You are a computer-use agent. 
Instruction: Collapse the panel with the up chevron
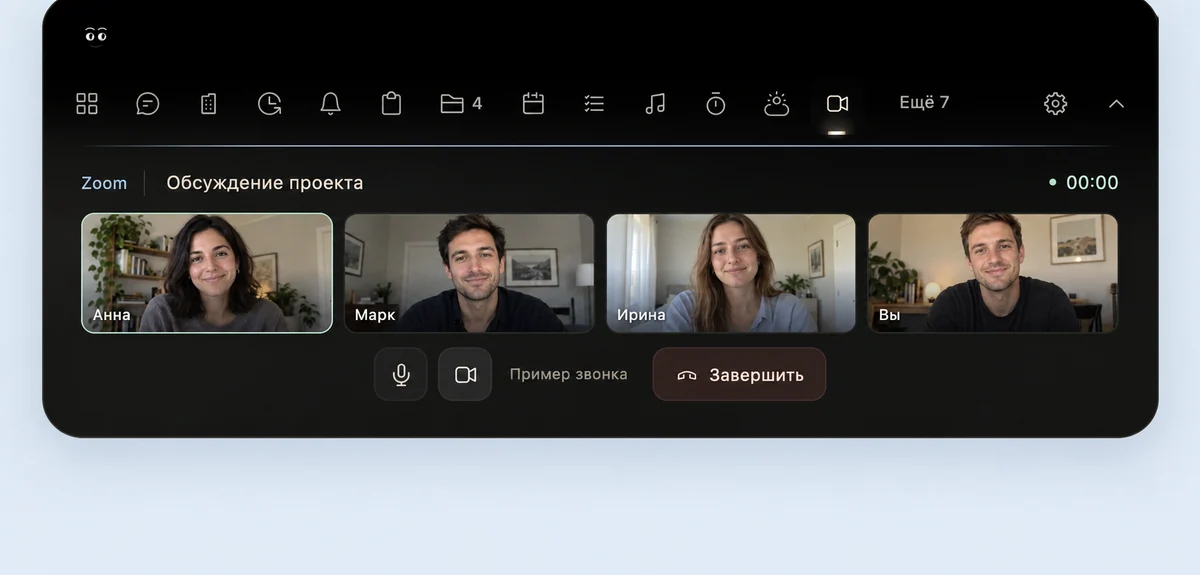[1117, 103]
